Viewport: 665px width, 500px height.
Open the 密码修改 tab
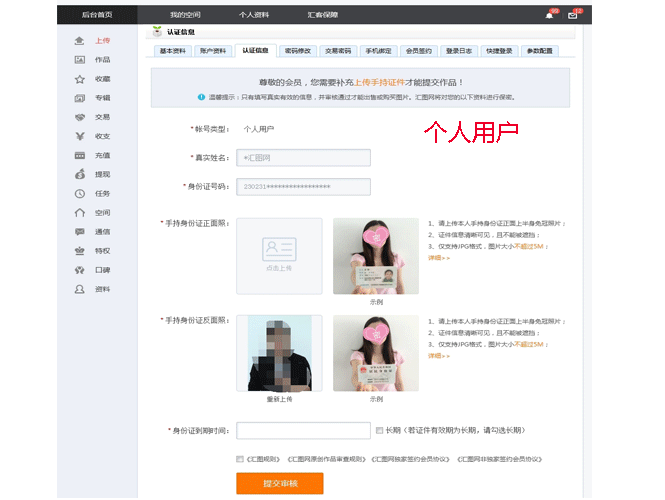tap(297, 50)
